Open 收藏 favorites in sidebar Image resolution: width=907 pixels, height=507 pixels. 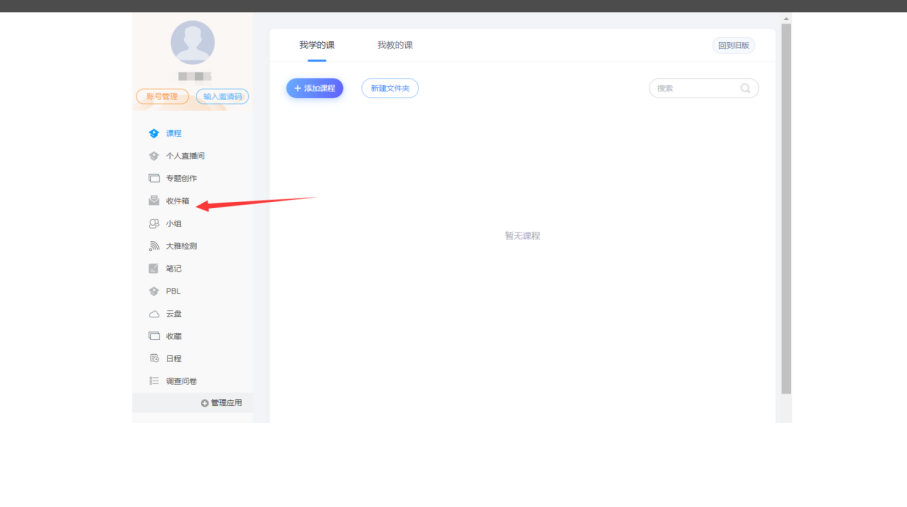point(172,336)
